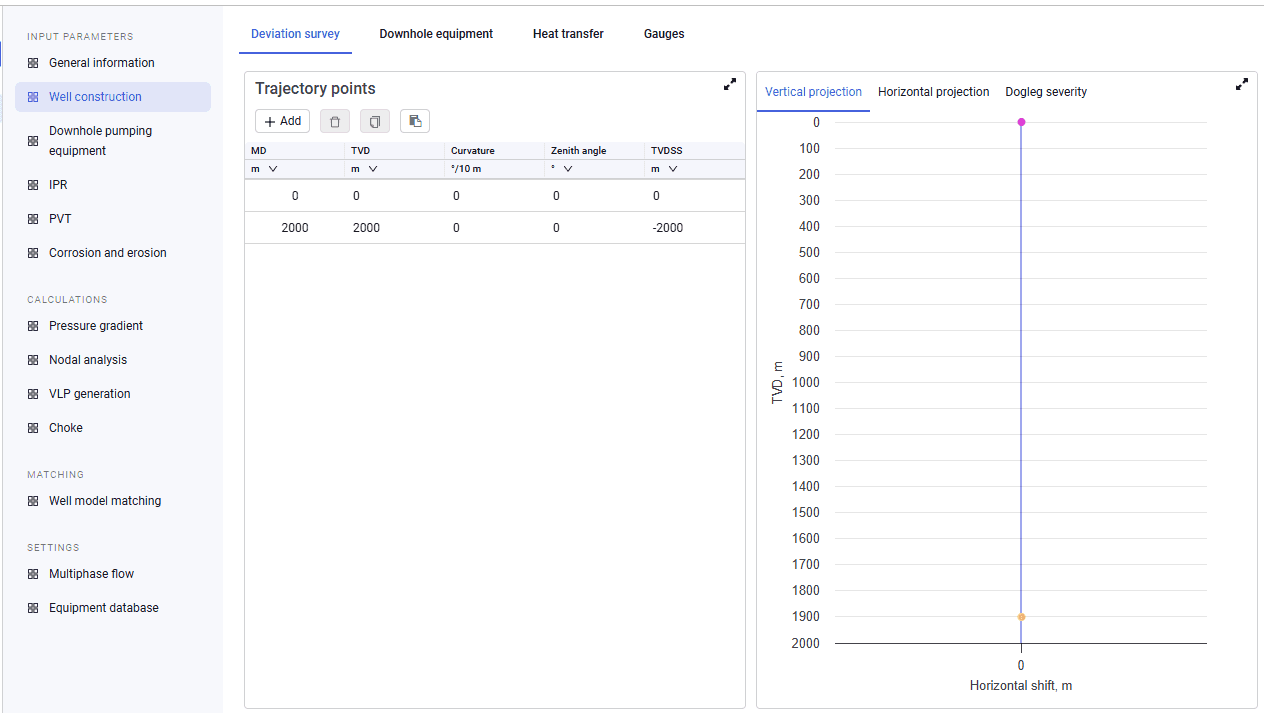Click the paste clipboard icon in toolbar
The image size is (1264, 713).
(x=415, y=121)
